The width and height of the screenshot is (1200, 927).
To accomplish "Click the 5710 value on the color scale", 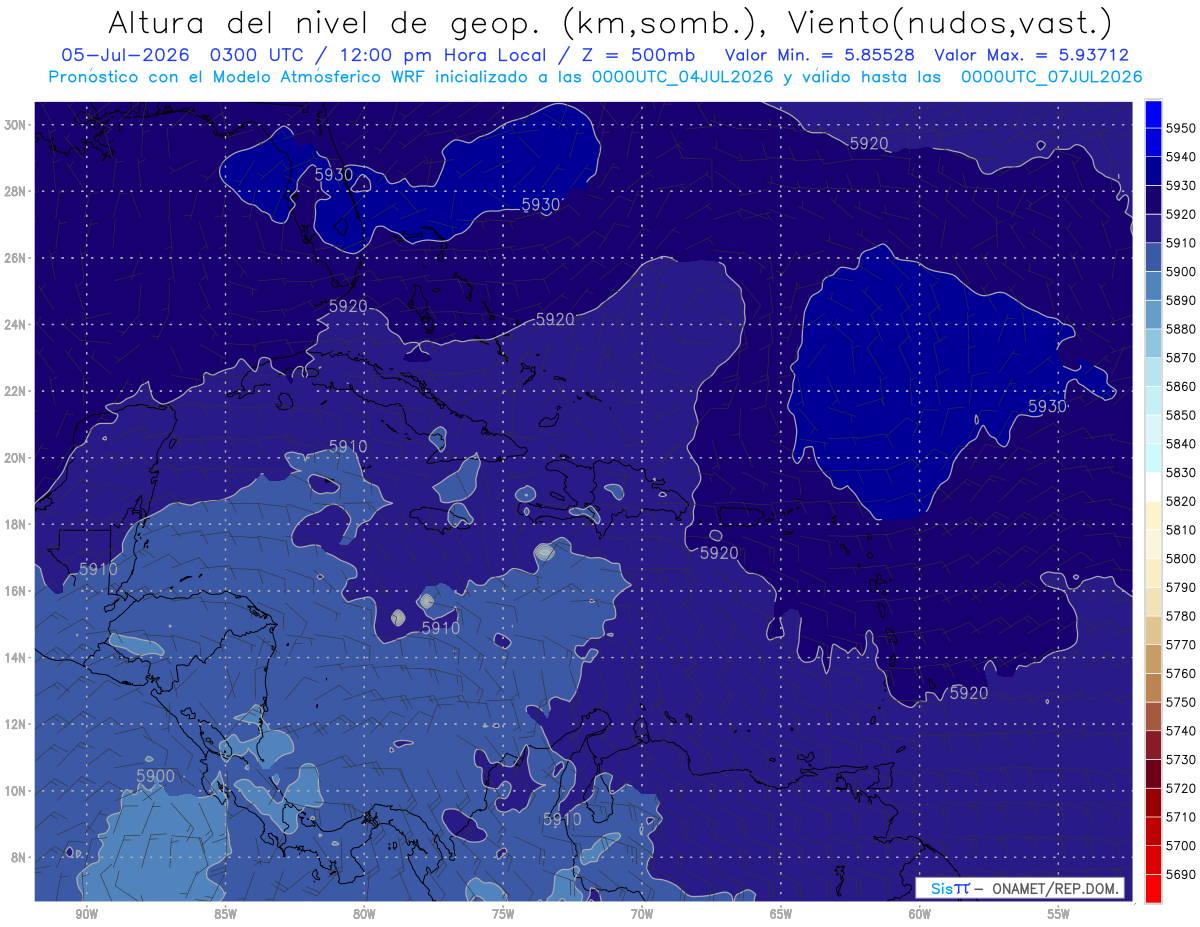I will [1180, 816].
